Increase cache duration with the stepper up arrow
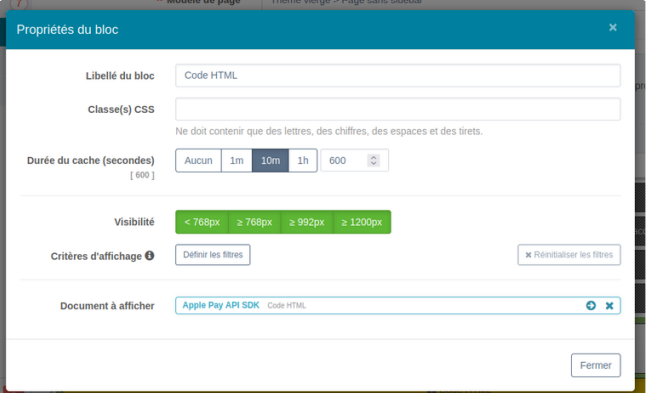646x393 pixels. pos(374,157)
